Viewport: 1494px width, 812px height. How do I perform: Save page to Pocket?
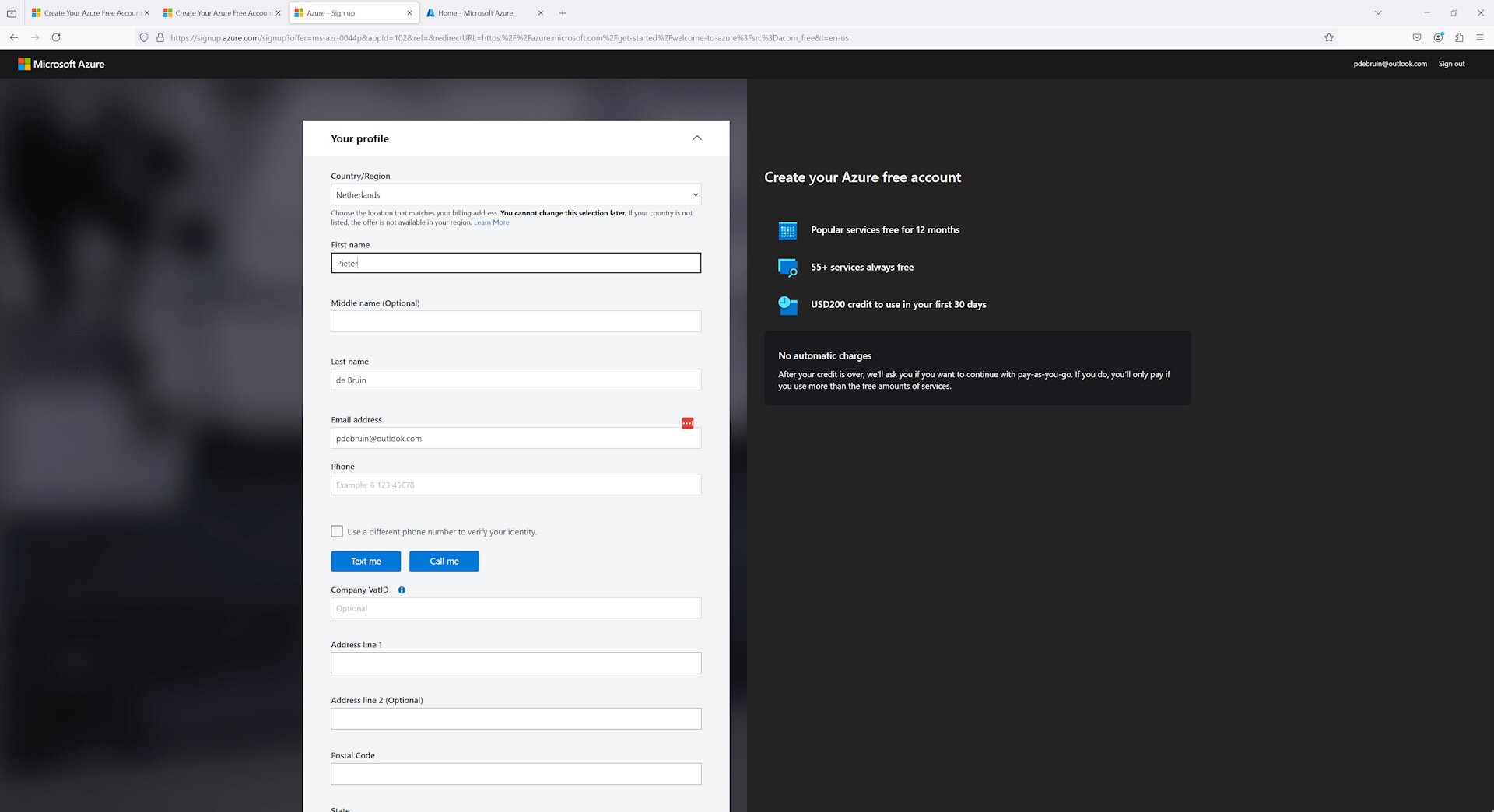[x=1416, y=37]
